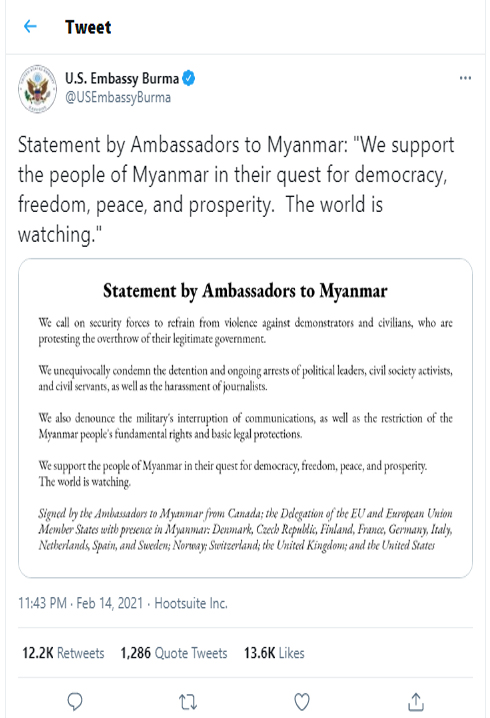View the 12.2K Retweets list
This screenshot has height=718, width=490.
(x=63, y=653)
